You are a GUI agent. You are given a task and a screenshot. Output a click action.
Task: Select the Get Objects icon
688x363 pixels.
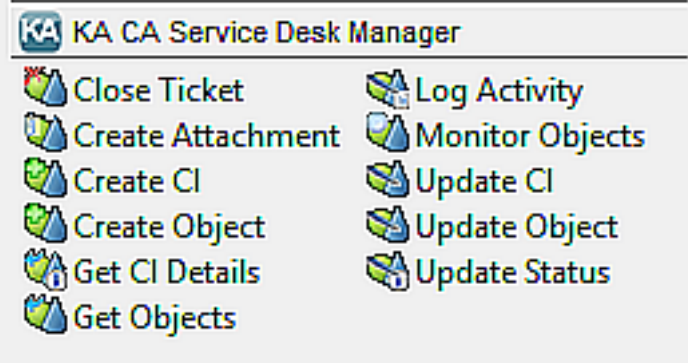[46, 314]
